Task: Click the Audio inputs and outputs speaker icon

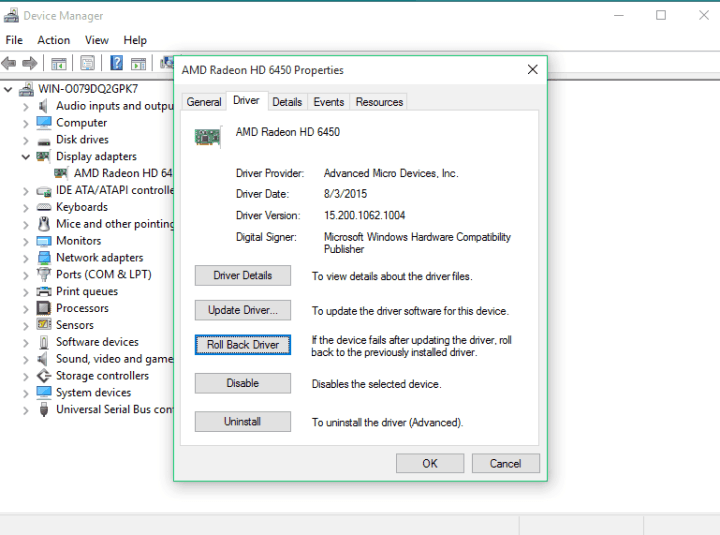Action: coord(43,106)
